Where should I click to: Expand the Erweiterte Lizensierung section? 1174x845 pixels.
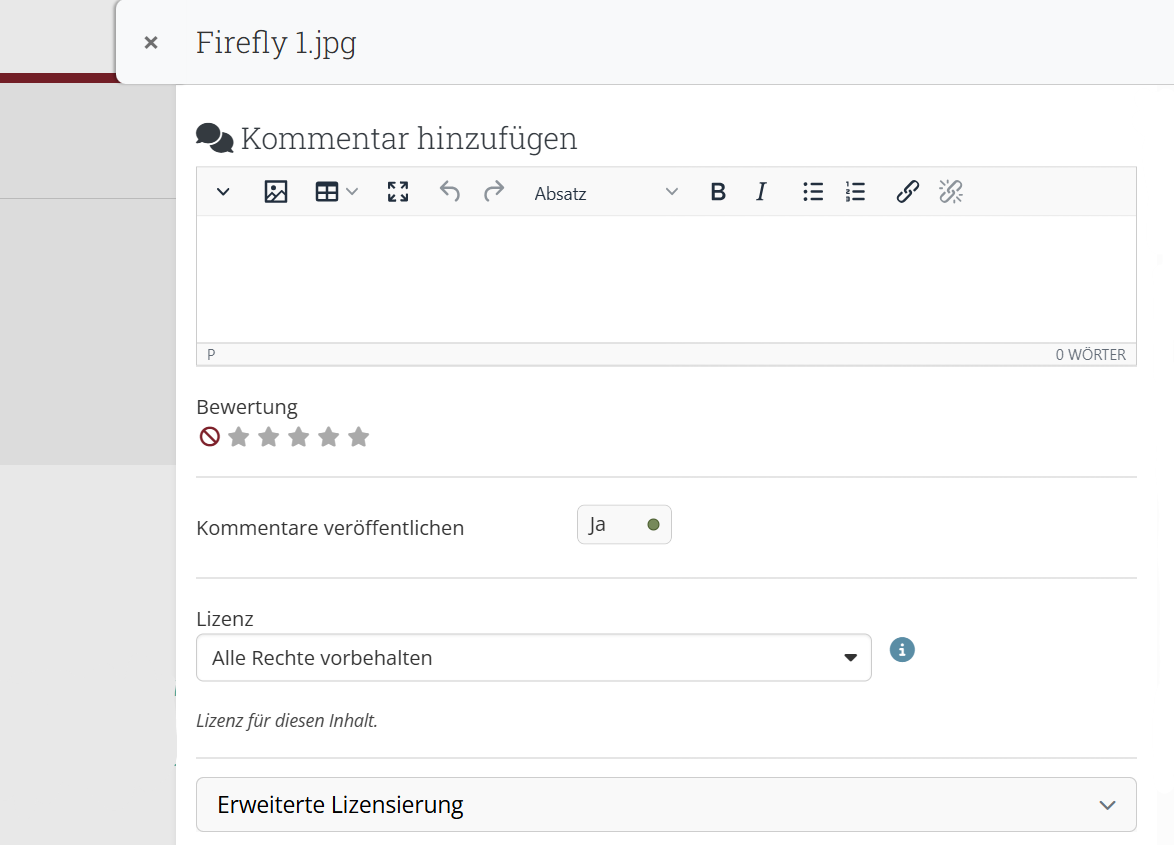click(x=666, y=805)
